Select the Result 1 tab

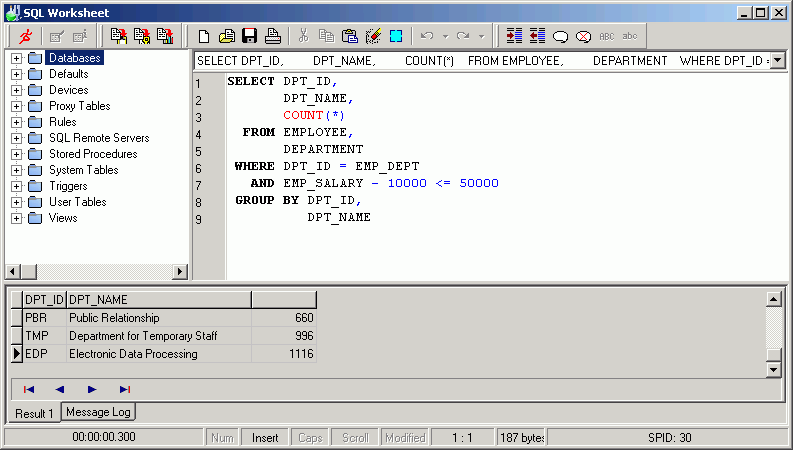[35, 412]
